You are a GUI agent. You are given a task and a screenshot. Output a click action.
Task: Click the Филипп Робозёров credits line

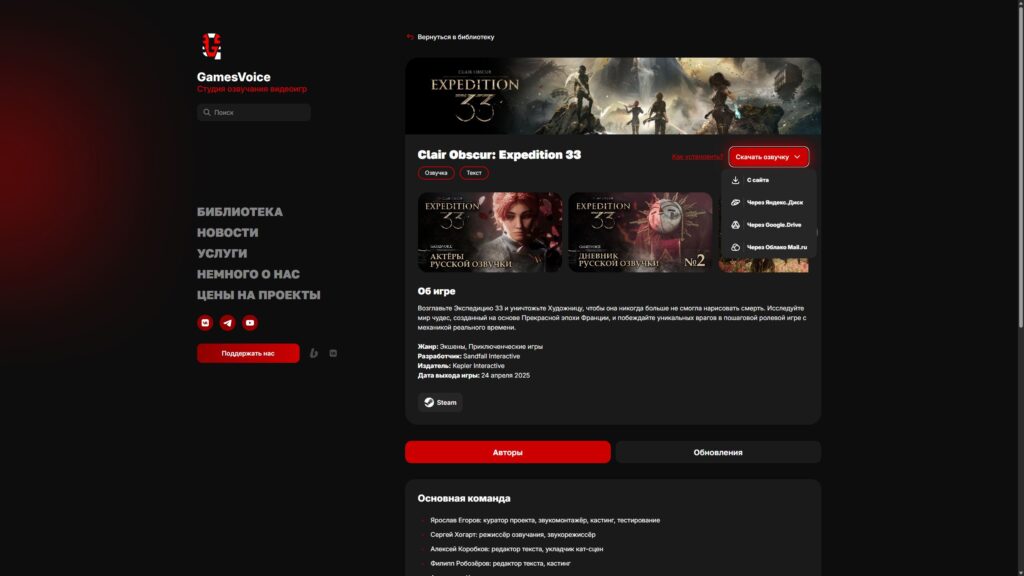tap(500, 564)
